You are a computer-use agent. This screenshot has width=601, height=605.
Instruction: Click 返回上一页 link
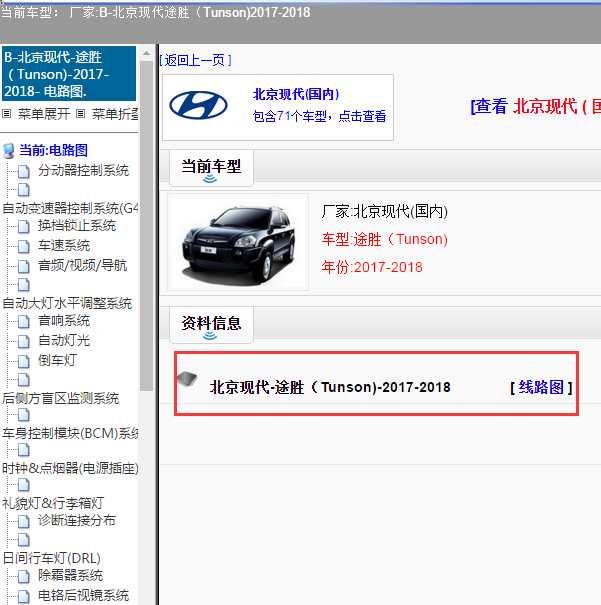click(196, 60)
